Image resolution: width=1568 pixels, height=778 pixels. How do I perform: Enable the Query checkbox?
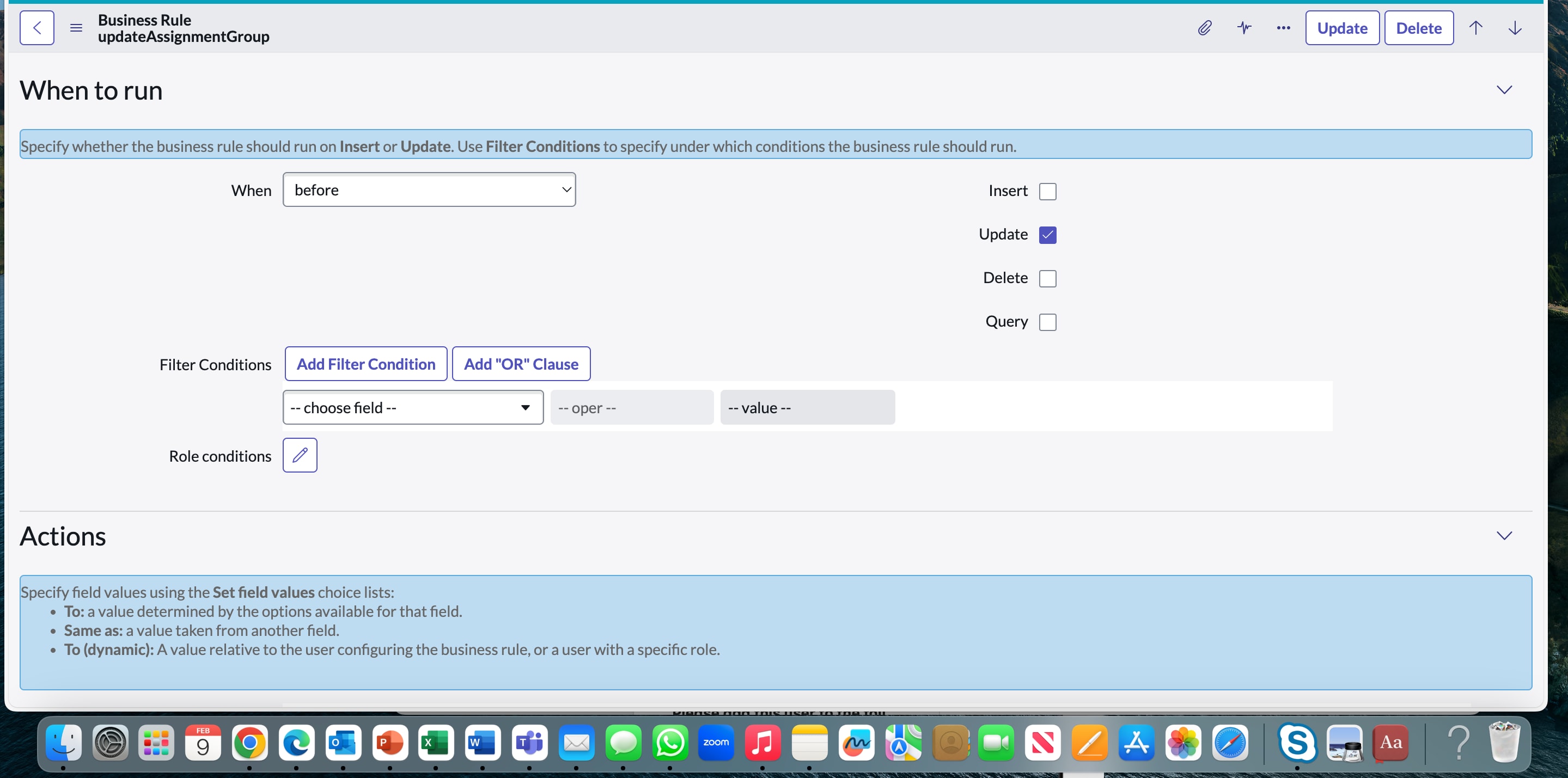pos(1047,322)
